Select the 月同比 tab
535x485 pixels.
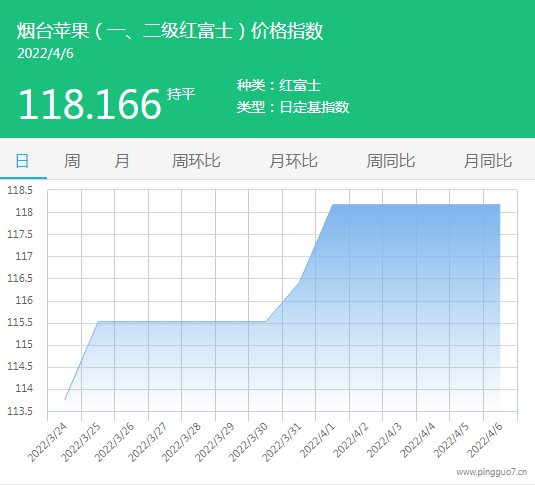tap(488, 161)
